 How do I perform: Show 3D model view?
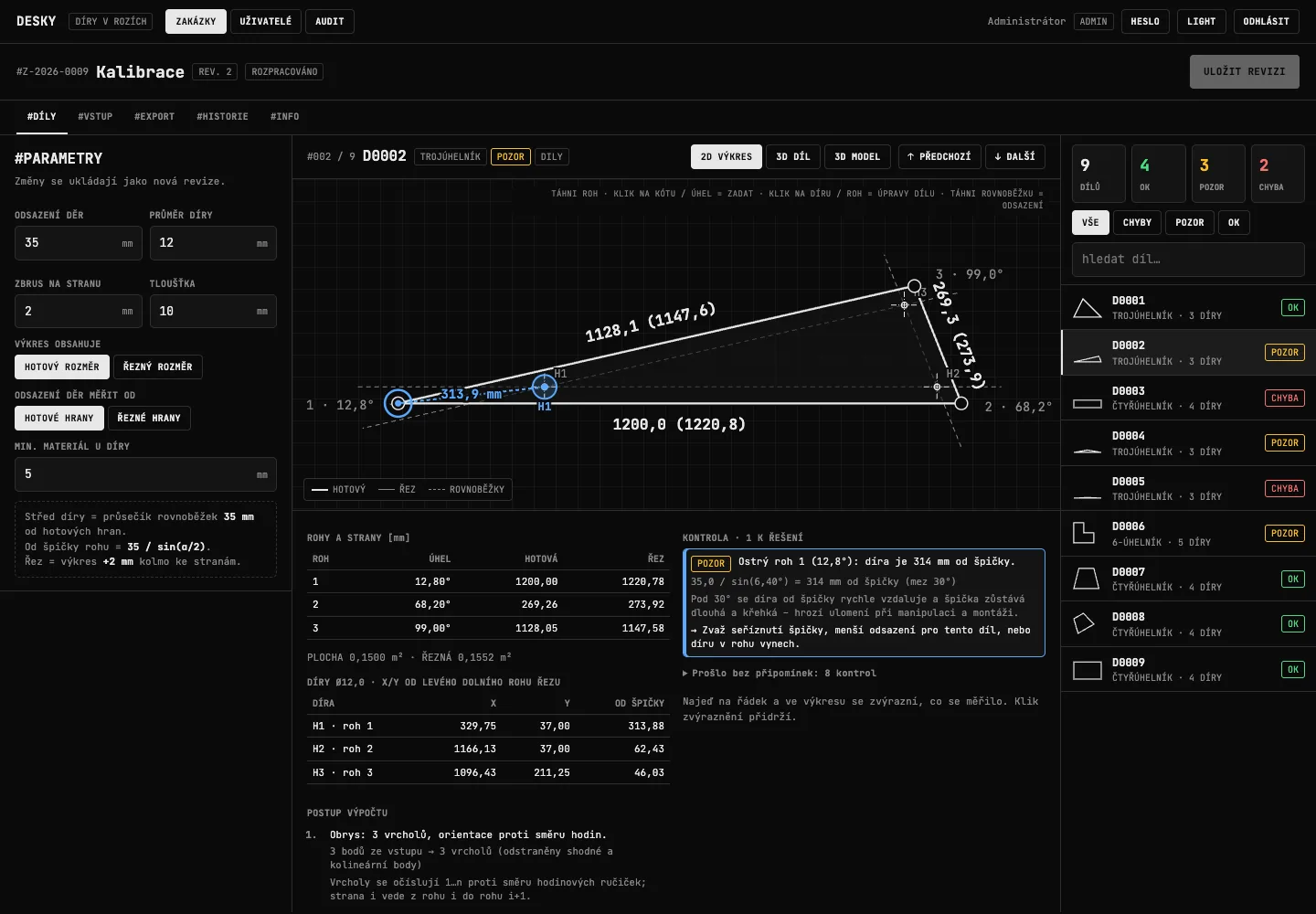tap(857, 156)
